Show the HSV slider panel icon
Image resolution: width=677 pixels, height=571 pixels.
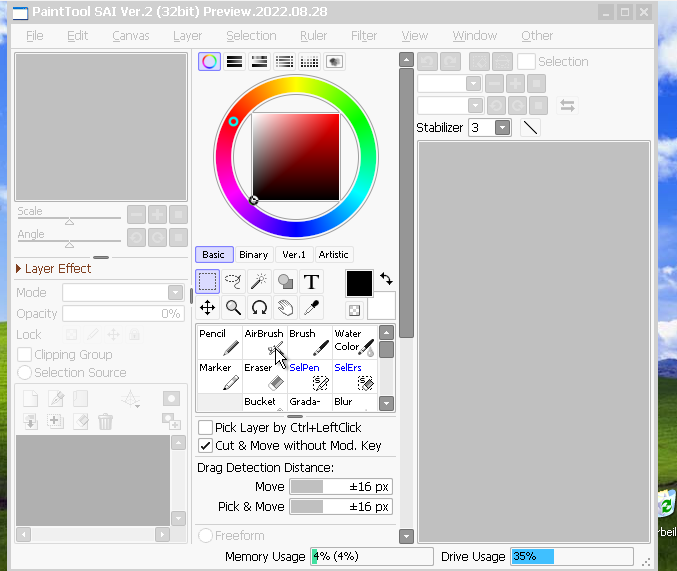click(x=259, y=62)
